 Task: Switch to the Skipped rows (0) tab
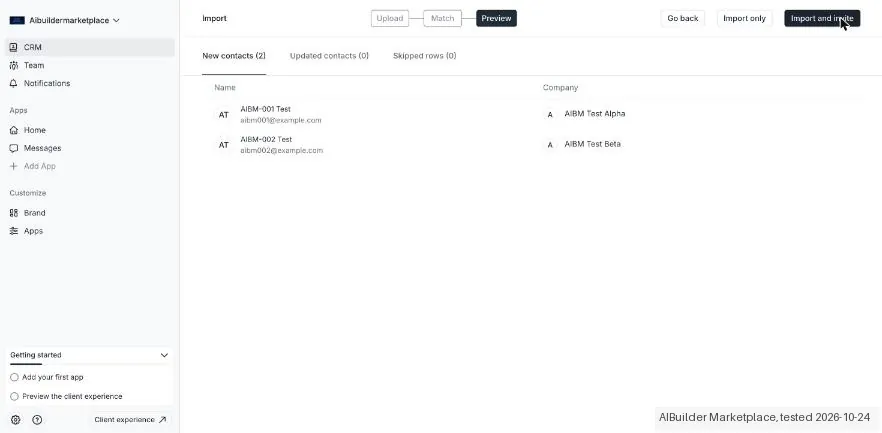coord(425,56)
